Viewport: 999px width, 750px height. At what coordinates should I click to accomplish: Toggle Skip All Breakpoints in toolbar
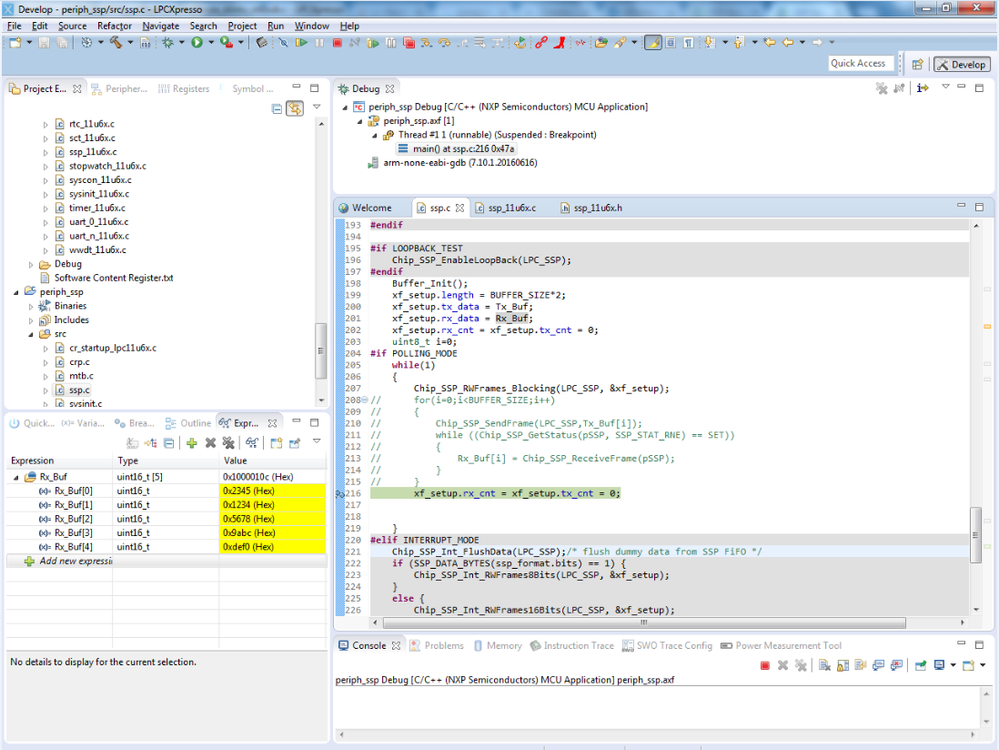(x=282, y=43)
